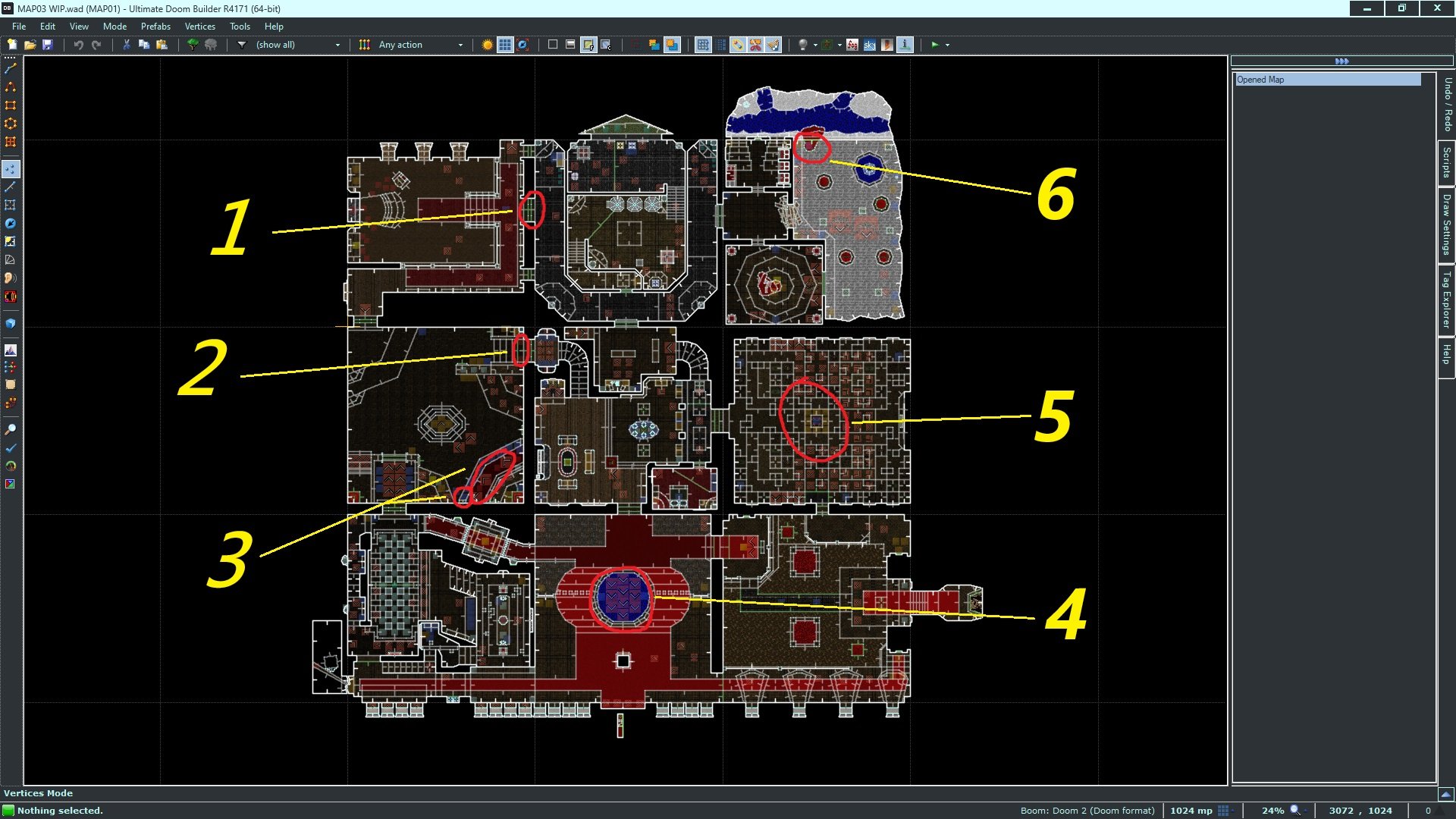Toggle the sky rendering button

pyautogui.click(x=870, y=45)
